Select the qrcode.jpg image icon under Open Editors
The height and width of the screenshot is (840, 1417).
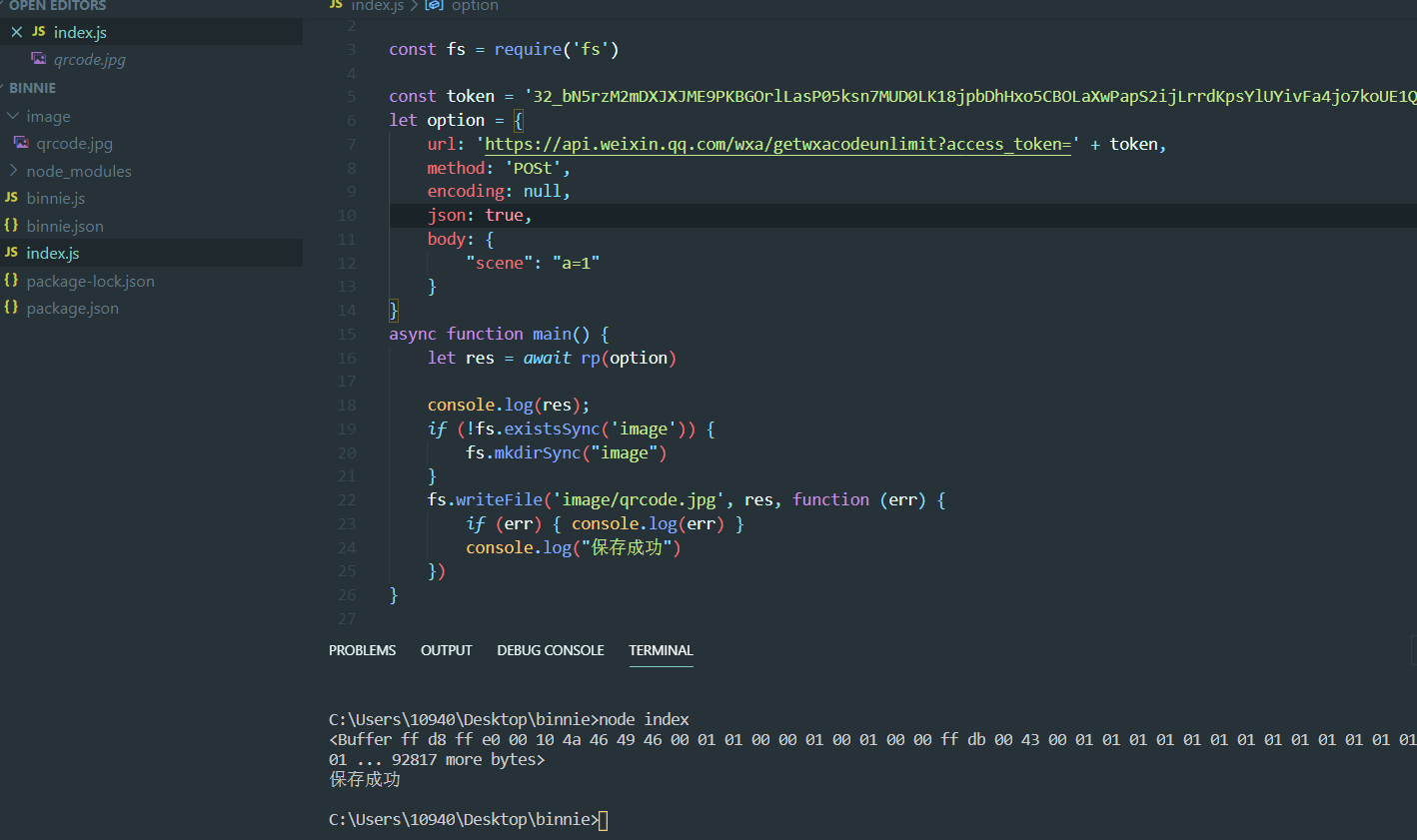pos(39,59)
